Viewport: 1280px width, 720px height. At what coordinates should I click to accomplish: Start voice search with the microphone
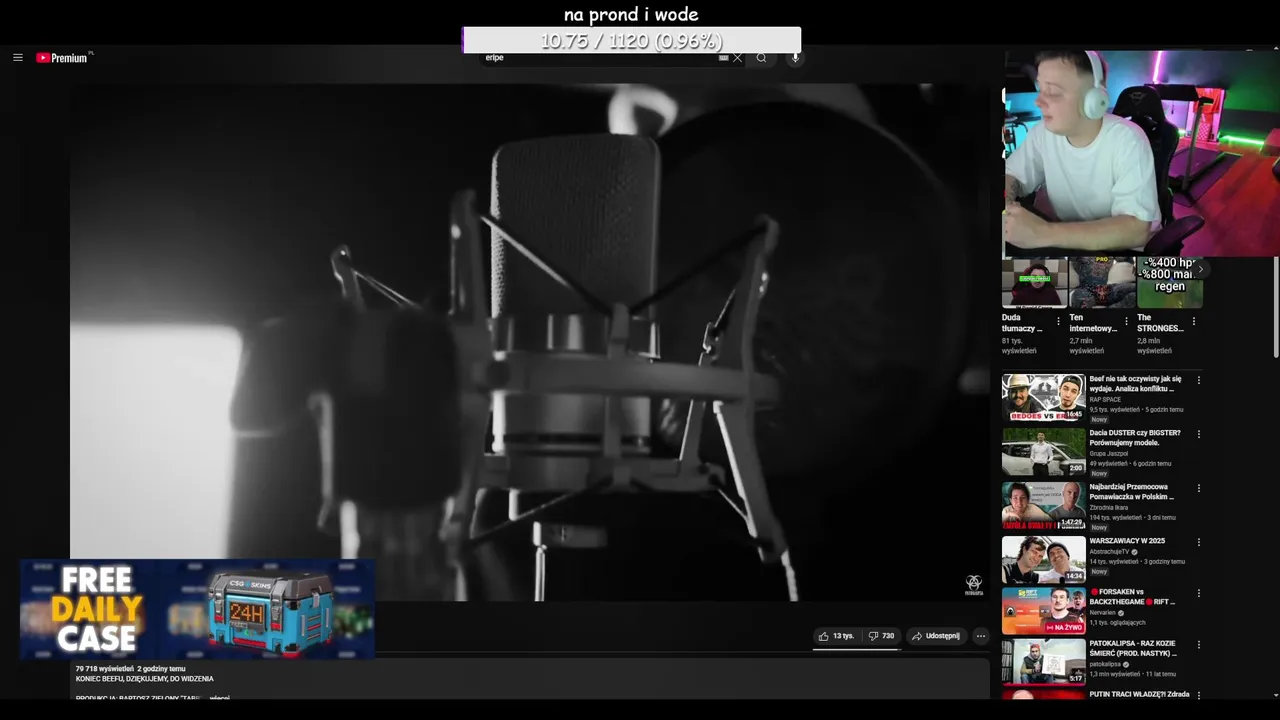pyautogui.click(x=795, y=58)
